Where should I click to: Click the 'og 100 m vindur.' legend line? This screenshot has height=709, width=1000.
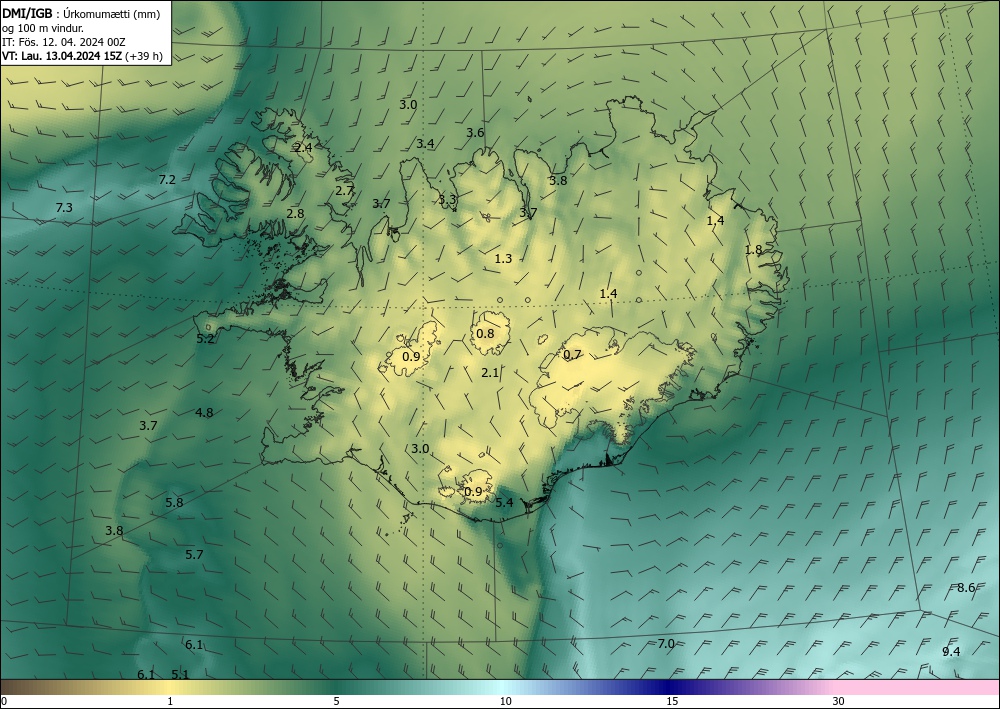[43, 28]
